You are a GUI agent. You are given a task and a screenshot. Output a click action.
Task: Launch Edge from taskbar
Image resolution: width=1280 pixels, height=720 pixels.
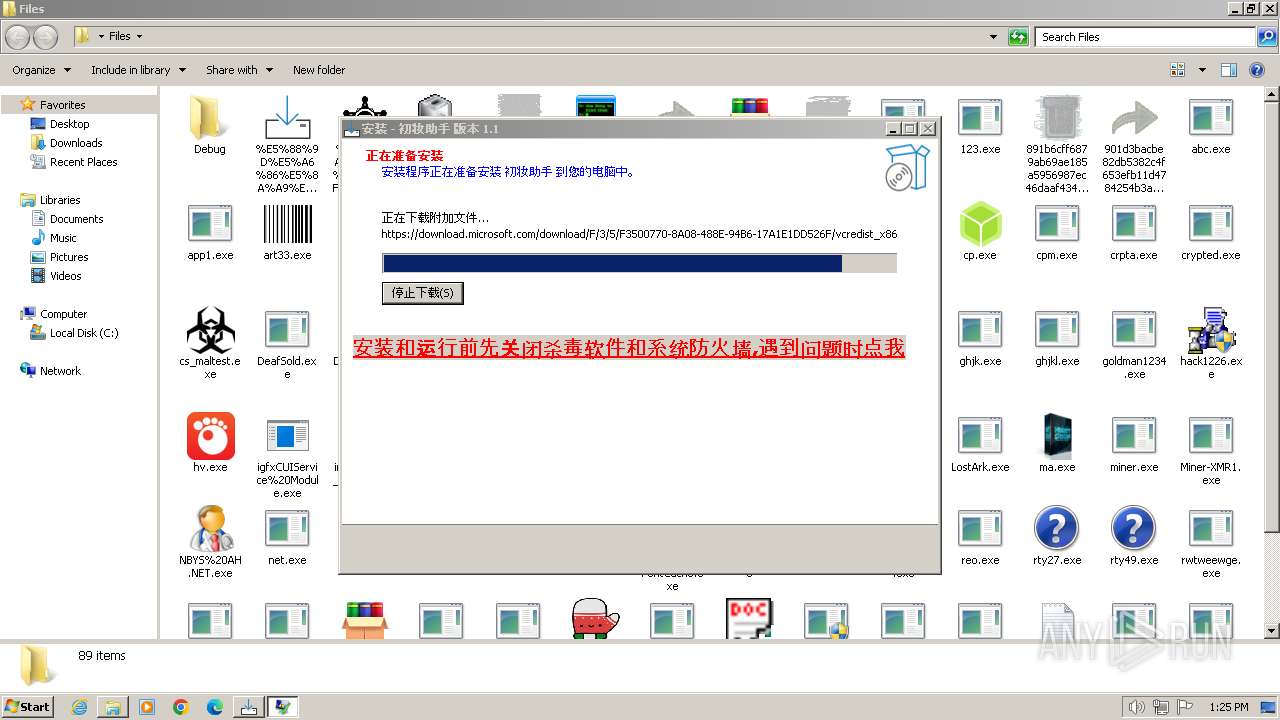[215, 707]
